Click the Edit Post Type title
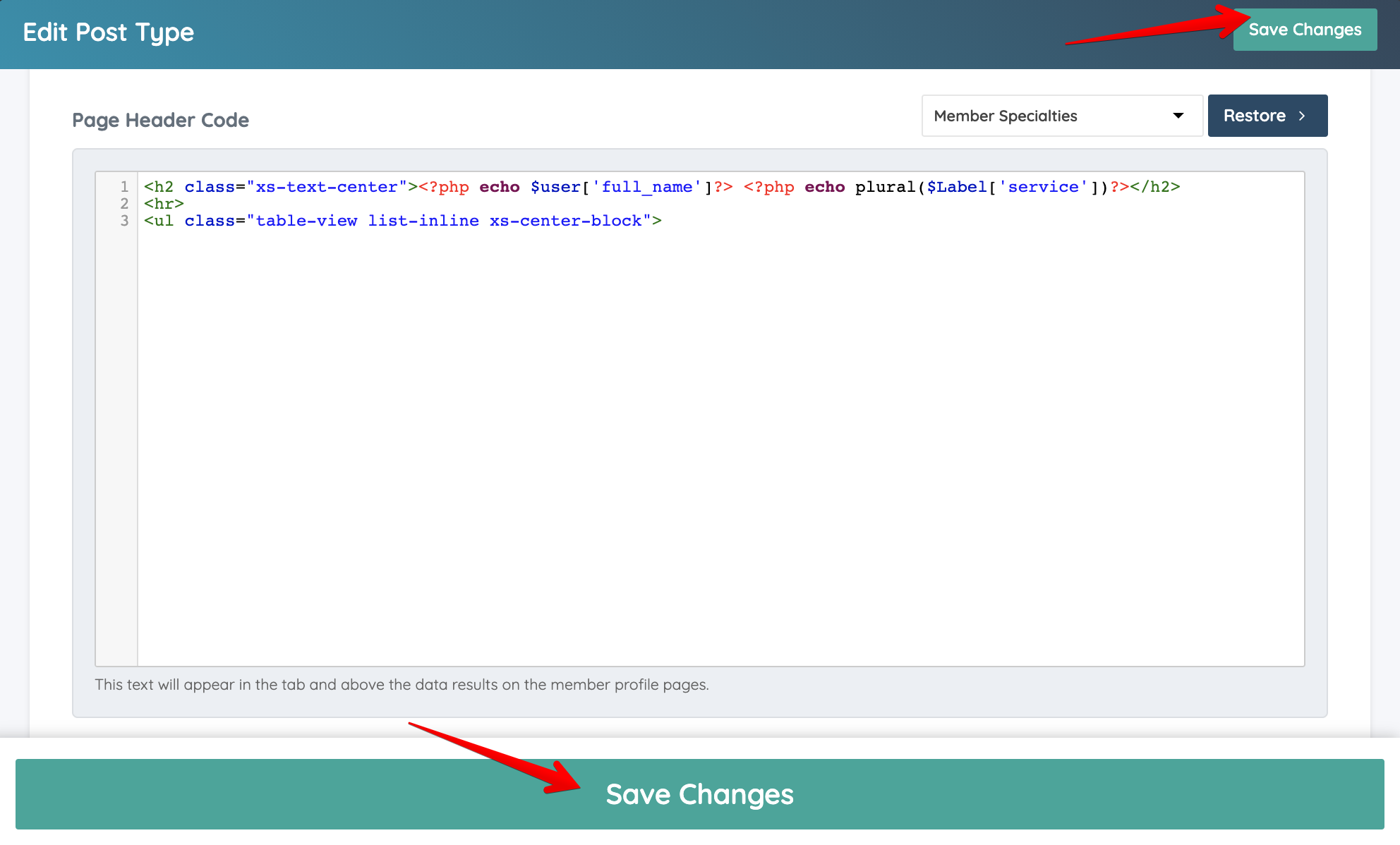Viewport: 1400px width, 845px height. (108, 32)
